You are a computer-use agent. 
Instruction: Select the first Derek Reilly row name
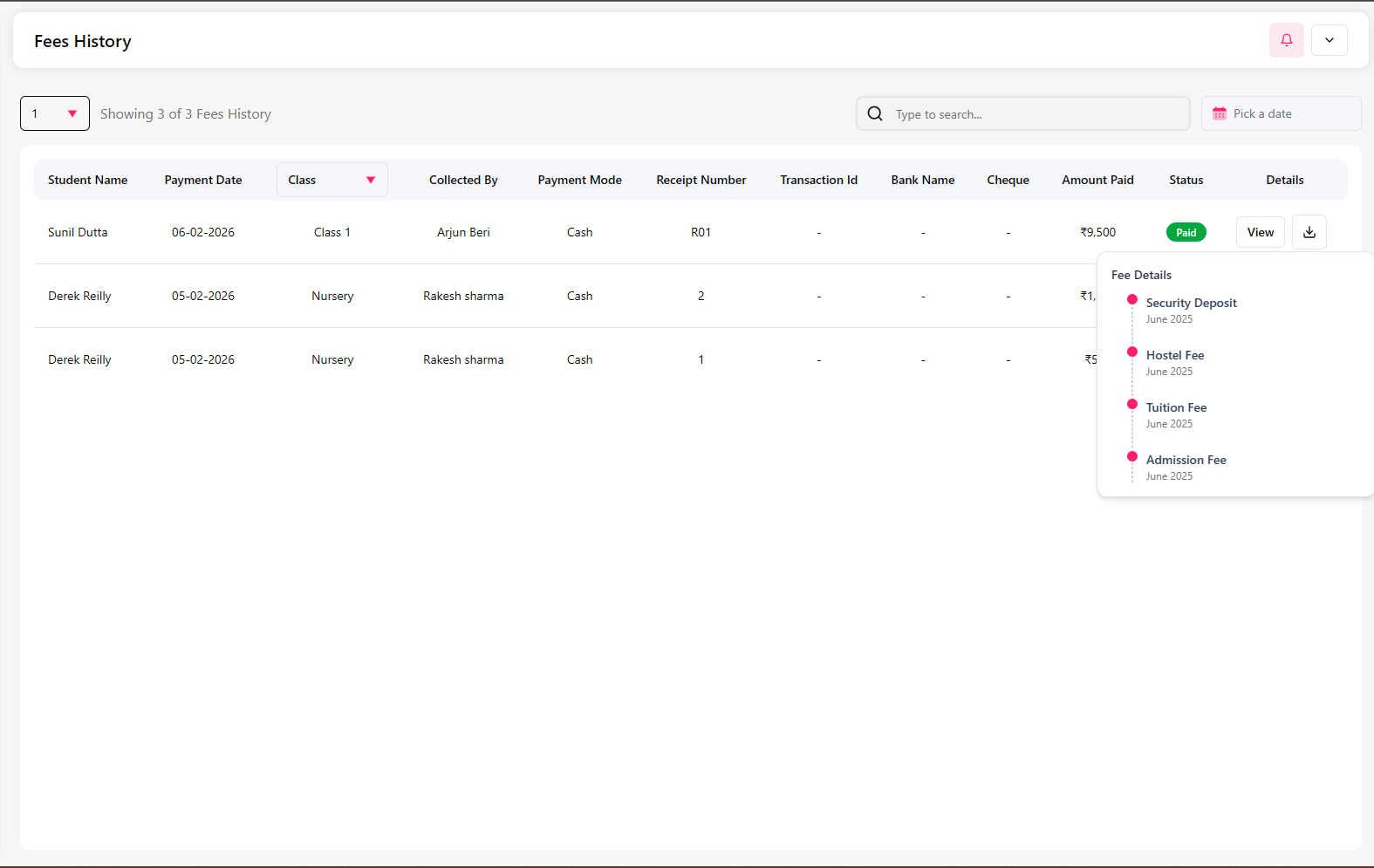(79, 296)
